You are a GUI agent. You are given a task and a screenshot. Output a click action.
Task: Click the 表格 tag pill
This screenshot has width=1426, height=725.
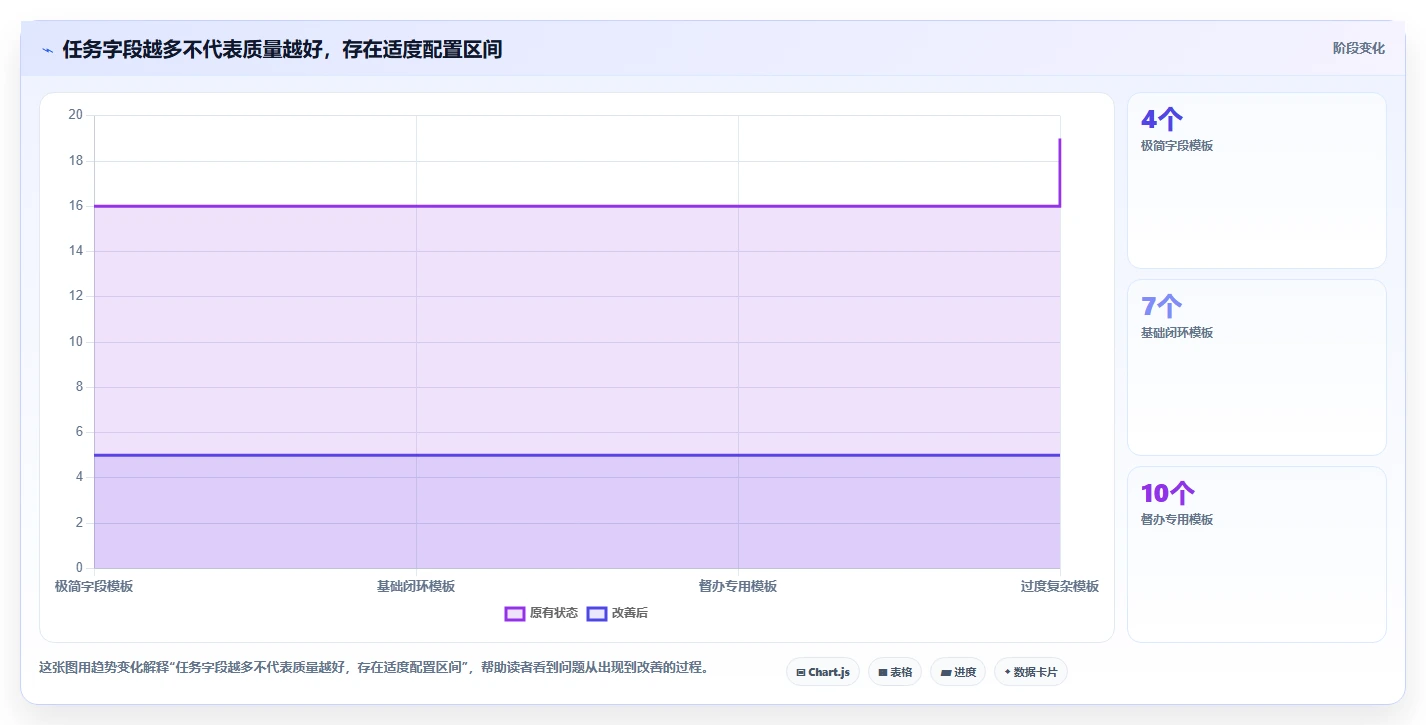pyautogui.click(x=895, y=672)
